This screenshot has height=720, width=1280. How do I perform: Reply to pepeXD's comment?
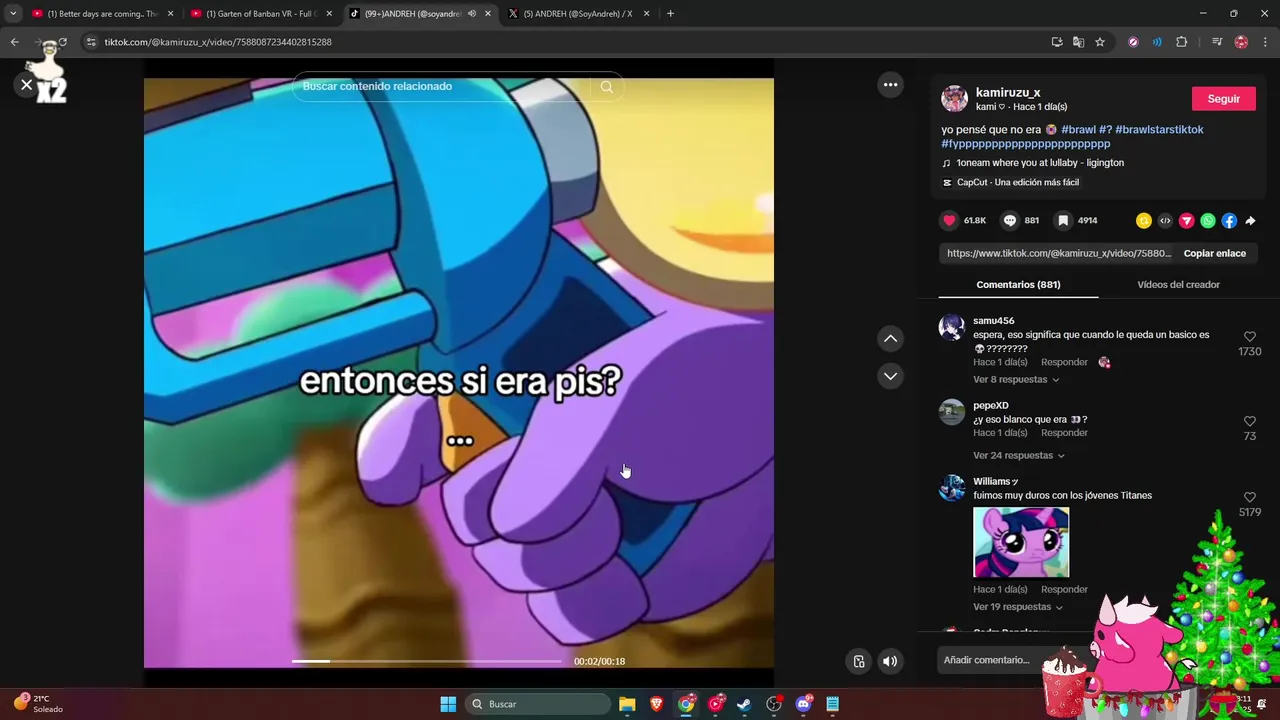(1064, 433)
